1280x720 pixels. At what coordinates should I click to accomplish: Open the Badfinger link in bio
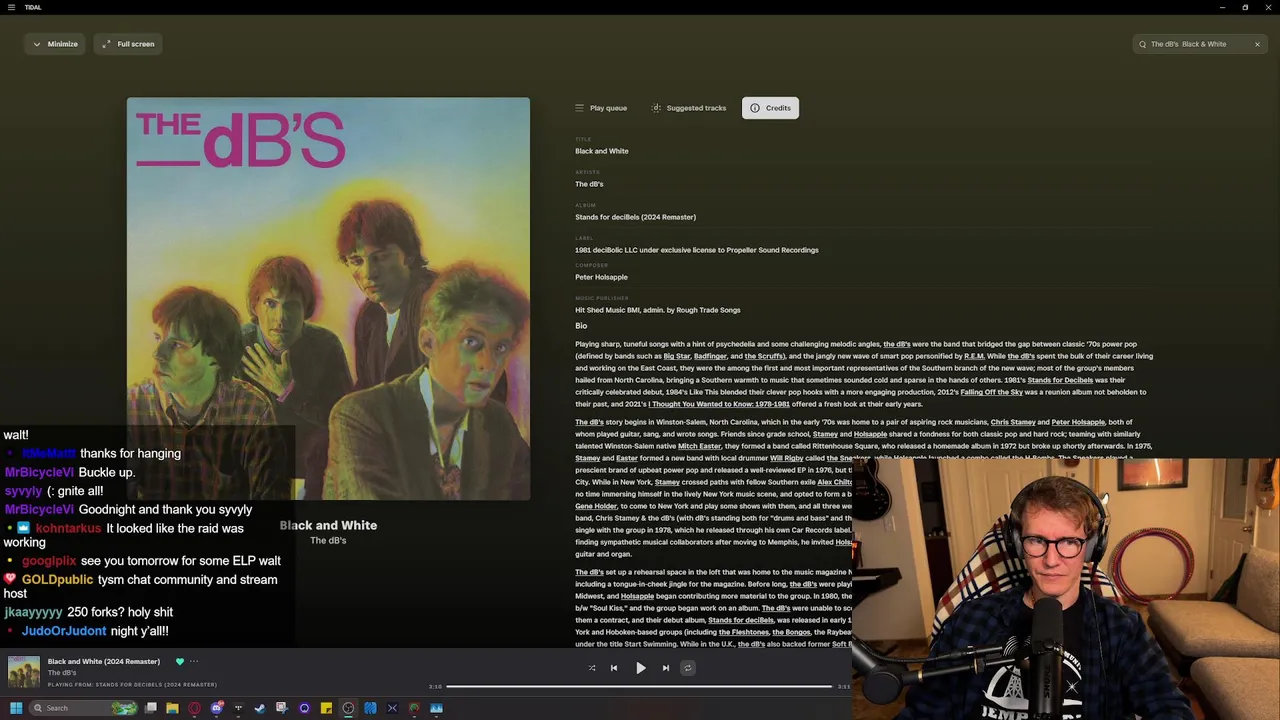(x=710, y=356)
